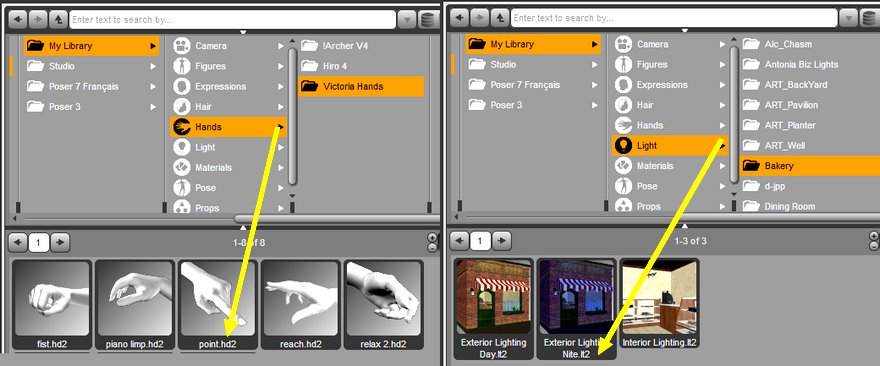The image size is (880, 366).
Task: Select the Victoria Hands folder
Action: (361, 86)
